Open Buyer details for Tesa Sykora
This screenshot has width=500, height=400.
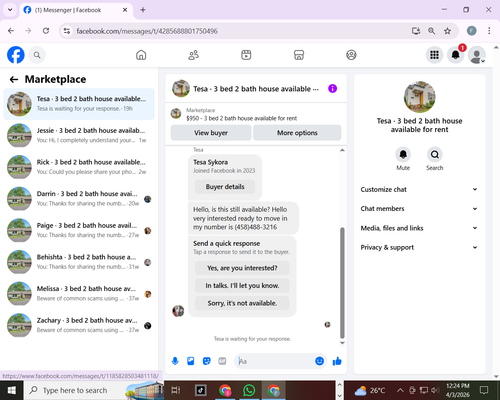(x=225, y=187)
